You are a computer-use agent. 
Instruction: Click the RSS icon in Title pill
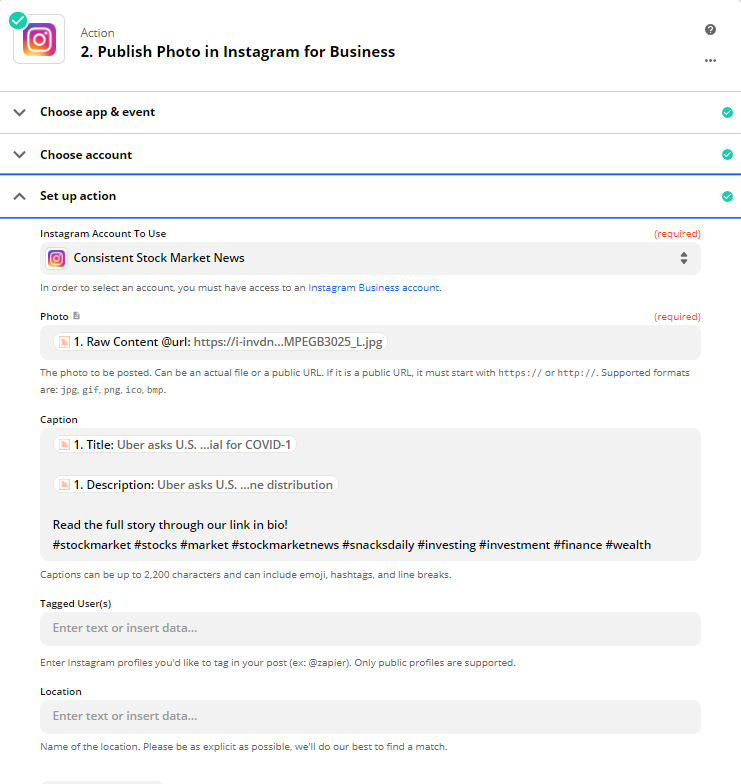64,444
